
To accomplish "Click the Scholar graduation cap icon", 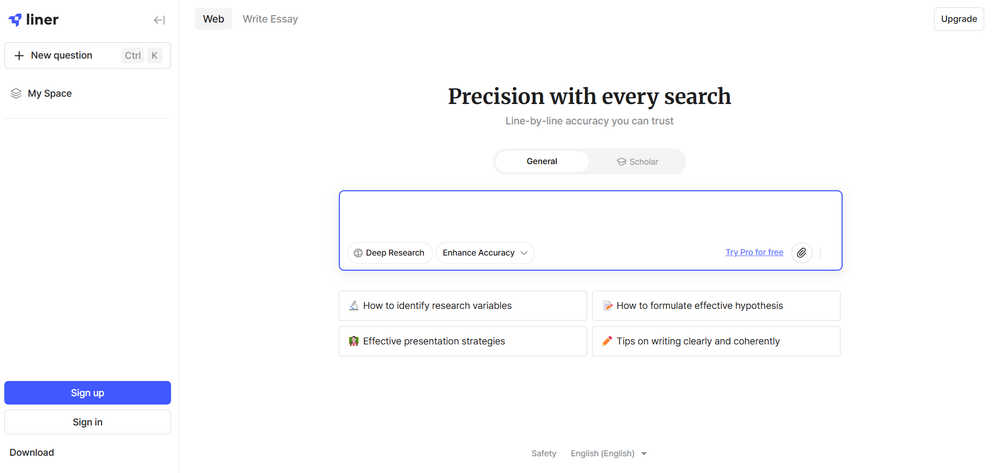I will point(621,162).
